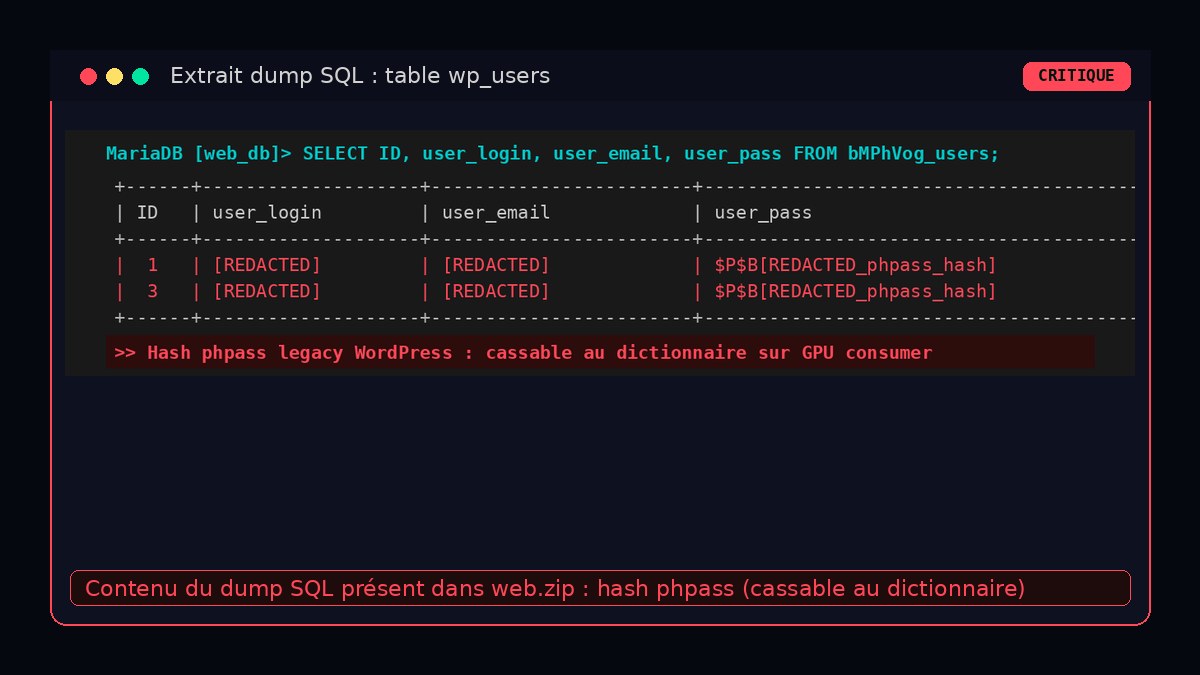Click the redacted user_login in row ID 3

tap(267, 291)
